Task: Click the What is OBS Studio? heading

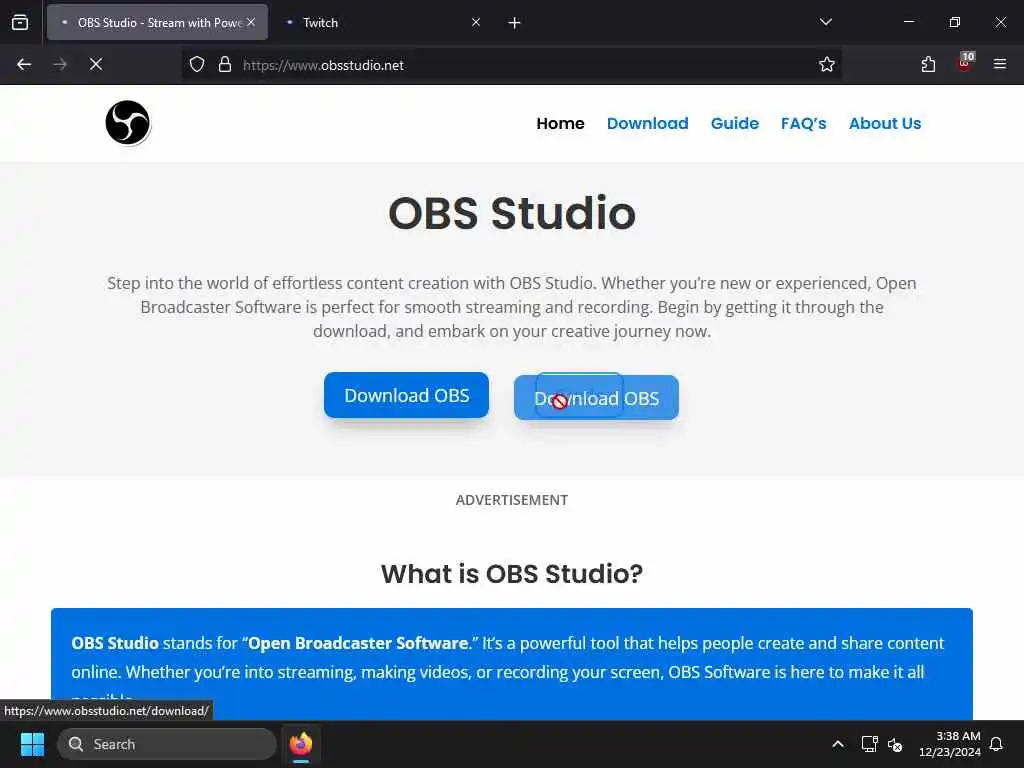Action: pyautogui.click(x=512, y=573)
